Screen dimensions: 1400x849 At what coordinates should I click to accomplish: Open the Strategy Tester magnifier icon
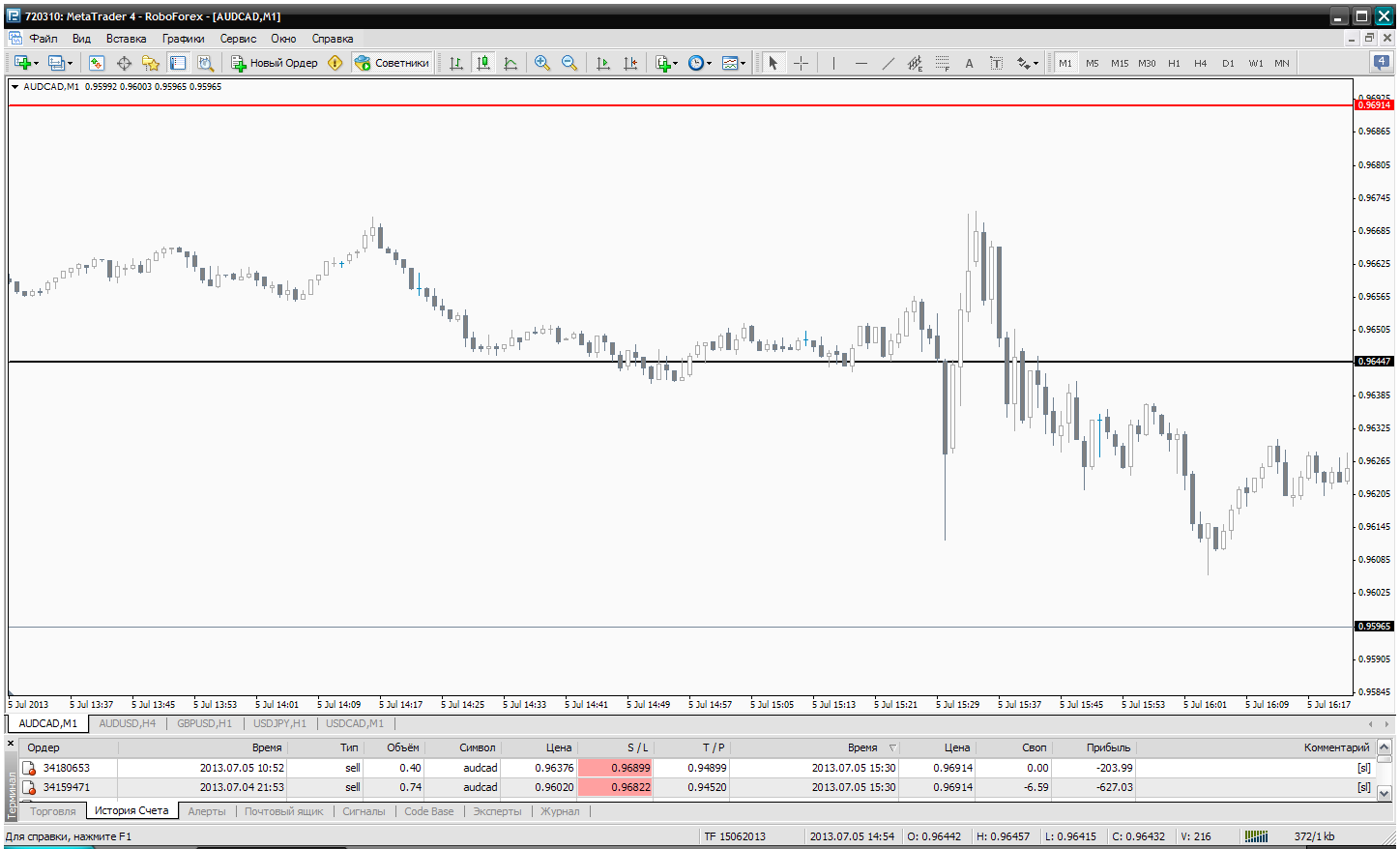(205, 63)
